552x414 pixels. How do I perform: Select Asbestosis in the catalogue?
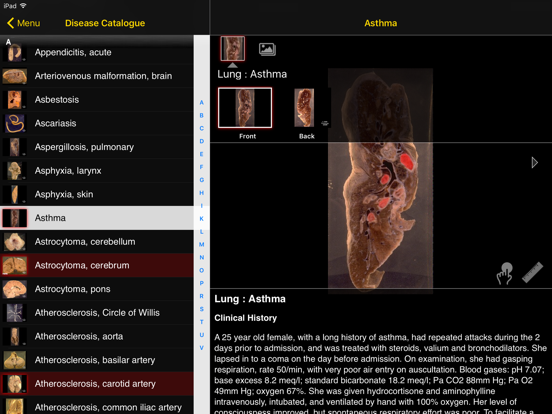point(96,100)
